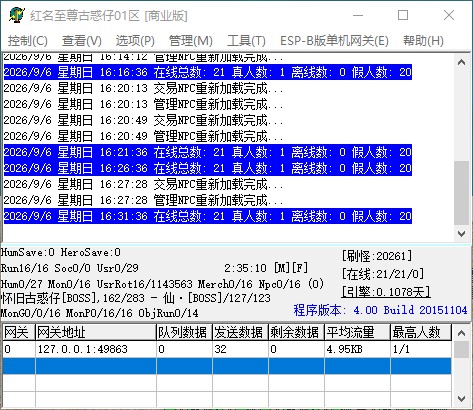The width and height of the screenshot is (473, 410).
Task: Select the 16:26:36 在线总数 log line
Action: click(208, 168)
